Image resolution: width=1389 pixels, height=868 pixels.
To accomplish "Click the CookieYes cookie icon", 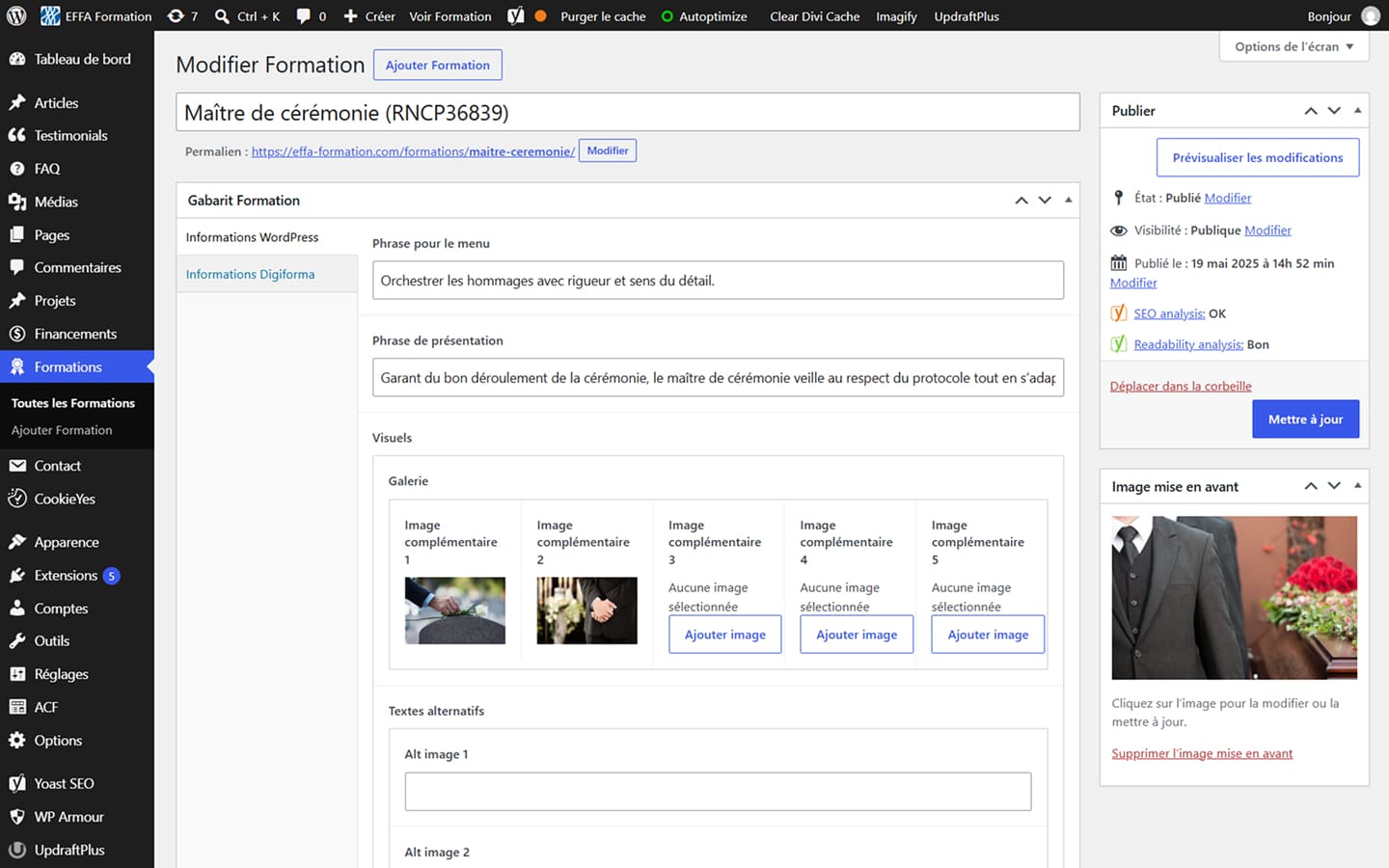I will coord(17,499).
